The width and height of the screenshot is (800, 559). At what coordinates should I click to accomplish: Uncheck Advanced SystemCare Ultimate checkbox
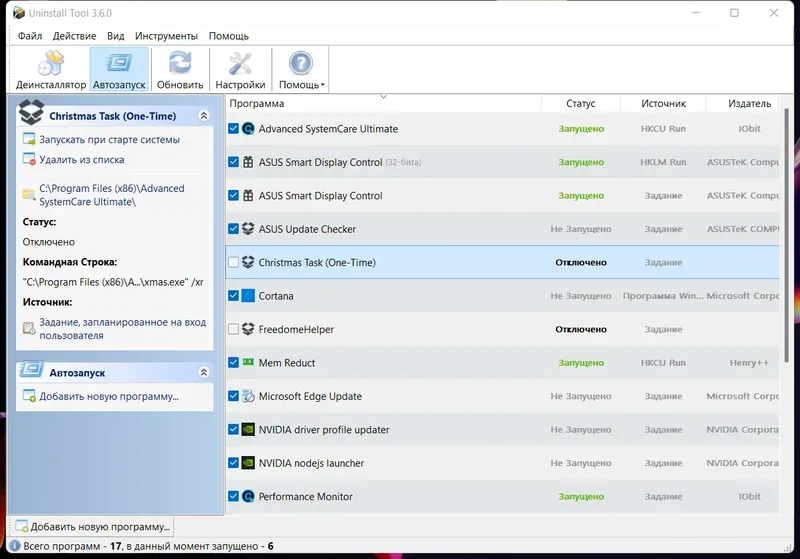click(233, 129)
